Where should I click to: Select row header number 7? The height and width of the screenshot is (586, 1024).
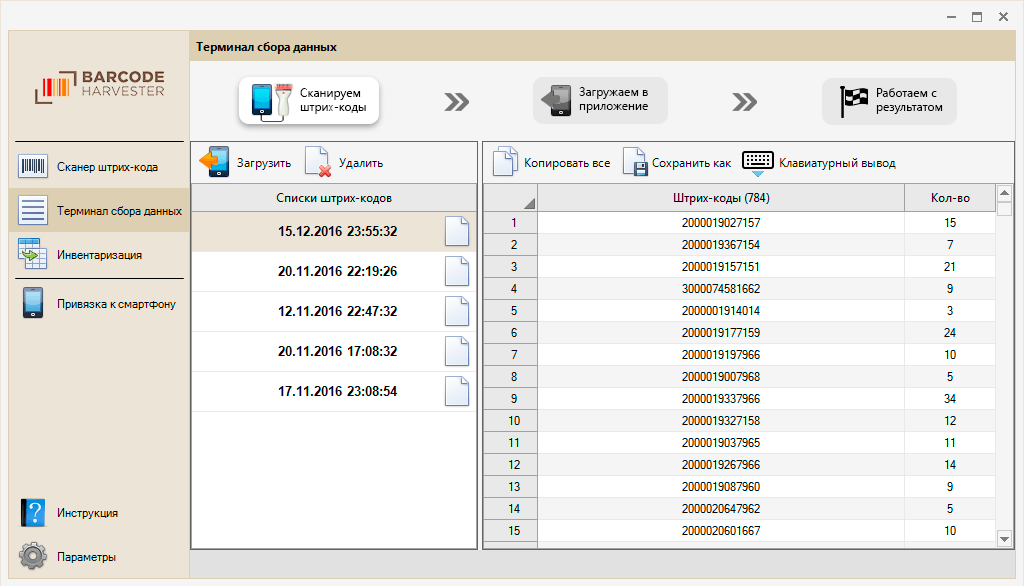510,355
